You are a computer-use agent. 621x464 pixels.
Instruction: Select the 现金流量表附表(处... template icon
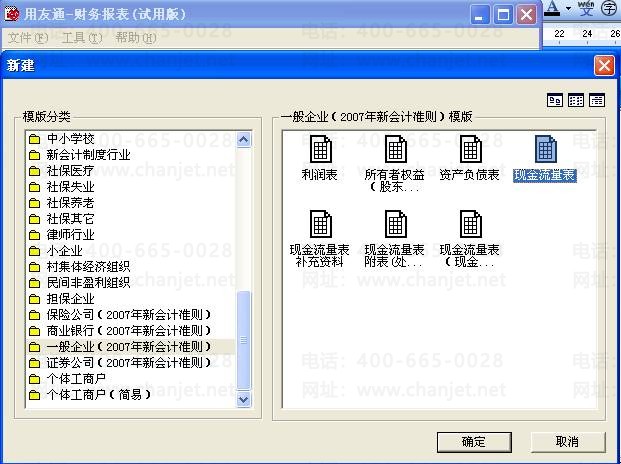(x=395, y=224)
